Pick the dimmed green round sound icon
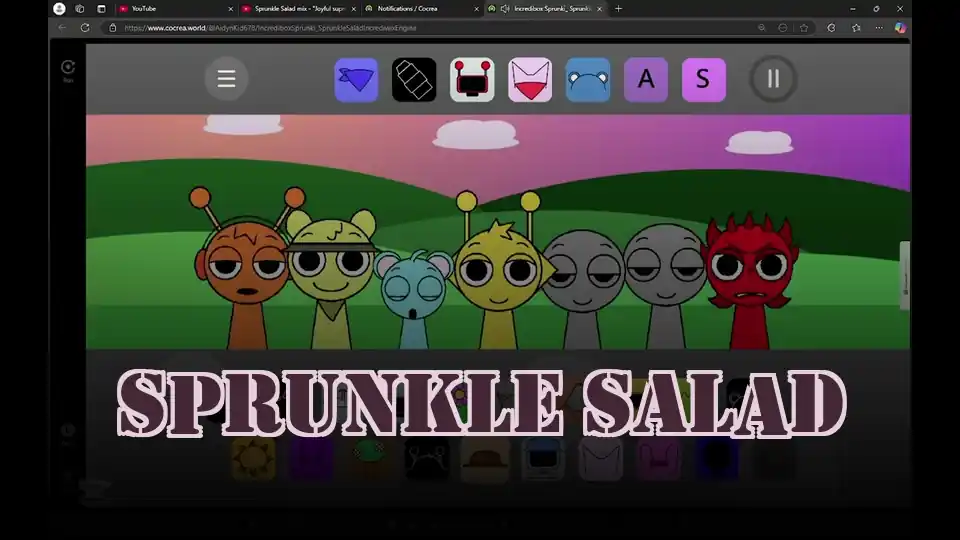 coord(369,459)
